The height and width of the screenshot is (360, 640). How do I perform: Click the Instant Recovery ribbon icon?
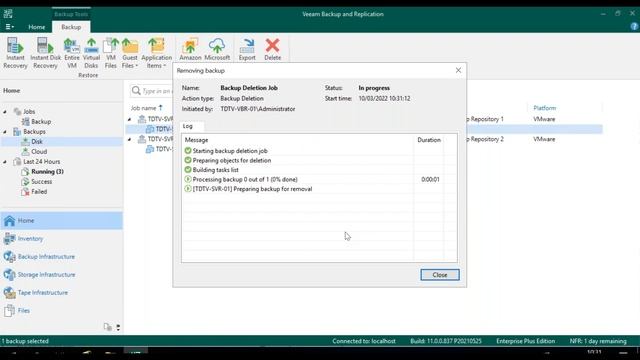click(x=15, y=53)
